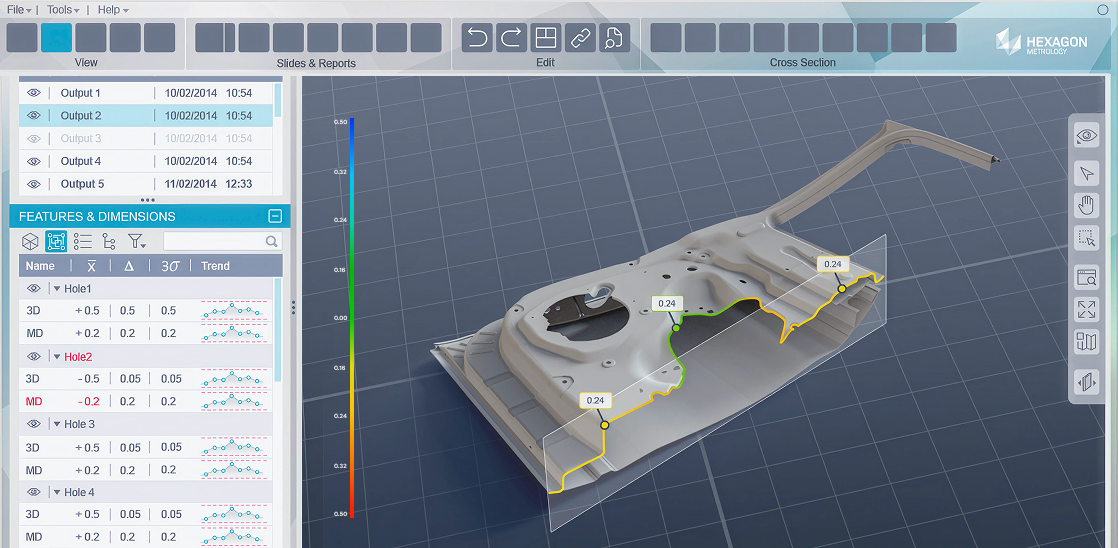
Task: Select the Output 4 row name
Action: pos(81,161)
